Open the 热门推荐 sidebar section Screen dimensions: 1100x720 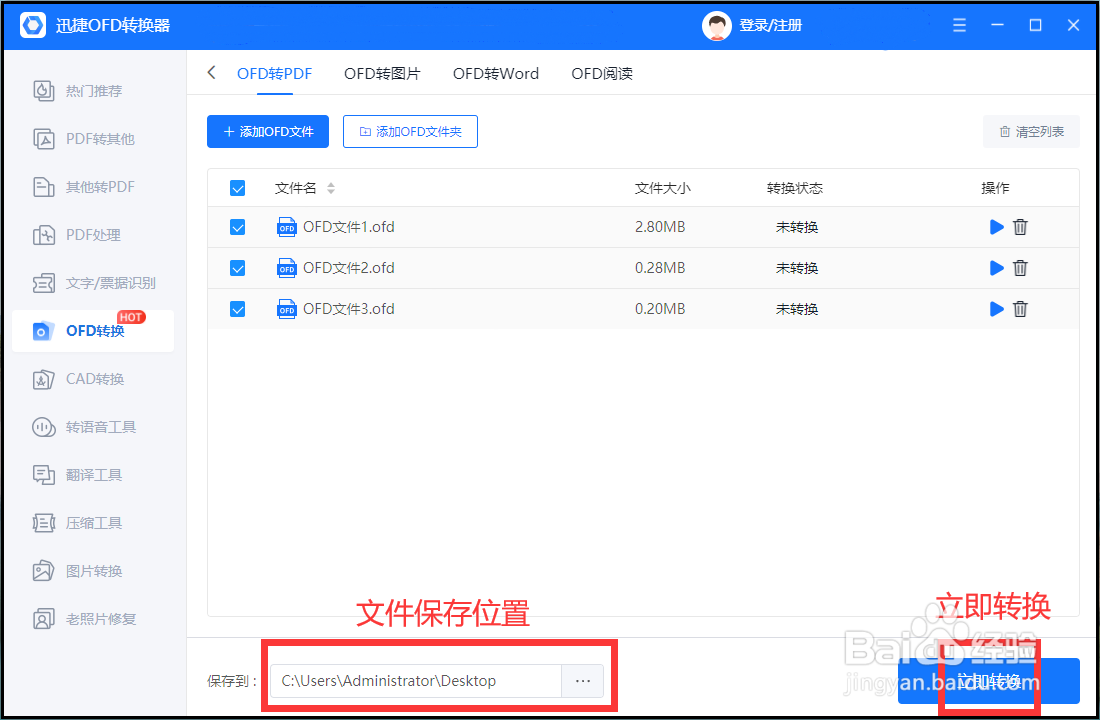click(x=78, y=91)
